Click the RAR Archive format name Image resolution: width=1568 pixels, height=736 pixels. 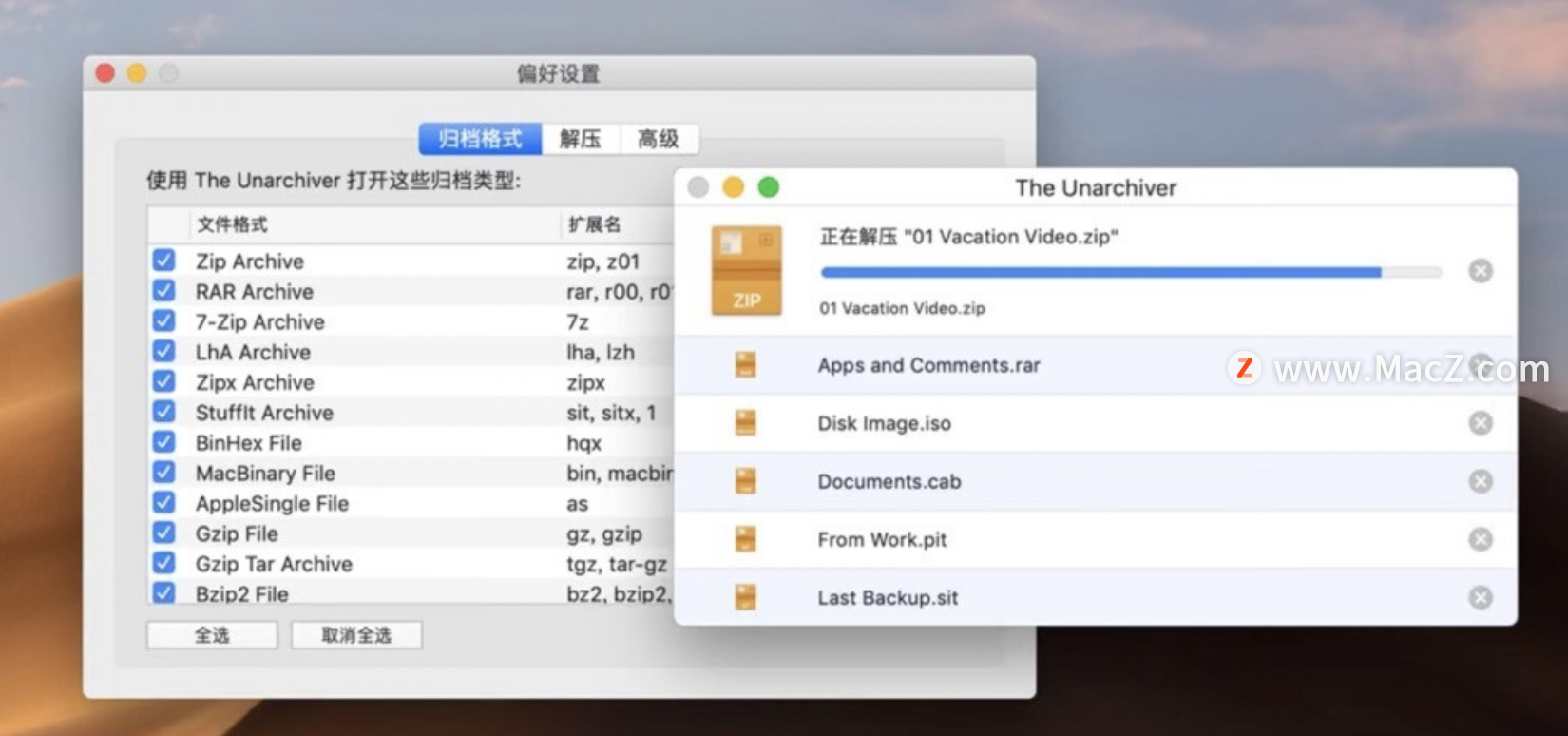(x=255, y=292)
